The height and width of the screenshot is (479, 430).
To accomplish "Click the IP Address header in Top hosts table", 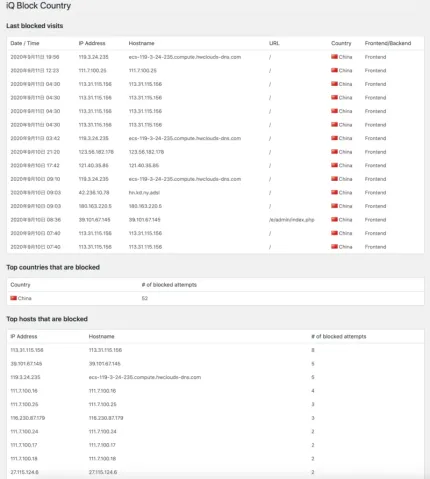I will [24, 336].
